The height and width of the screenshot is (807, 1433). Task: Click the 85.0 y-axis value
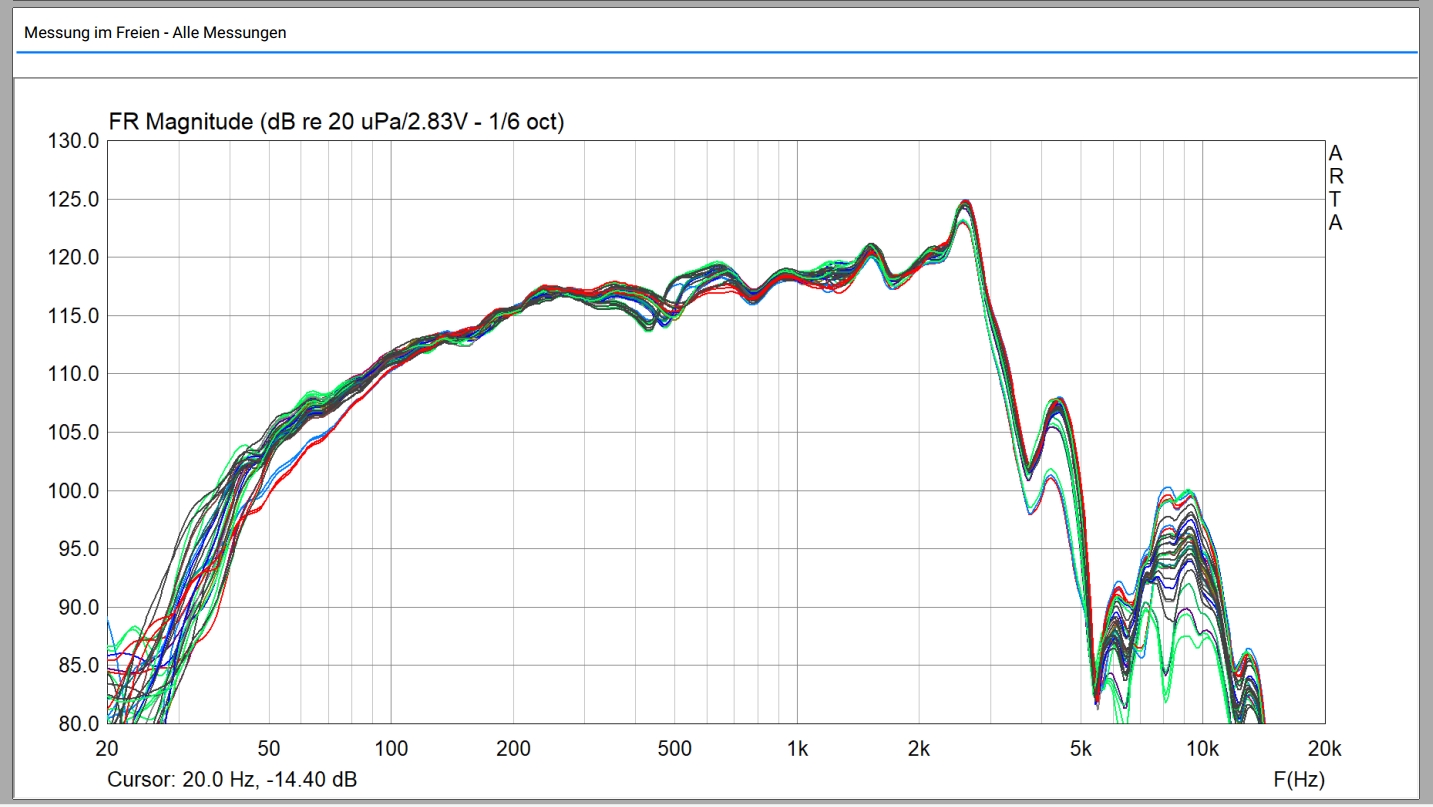click(78, 665)
